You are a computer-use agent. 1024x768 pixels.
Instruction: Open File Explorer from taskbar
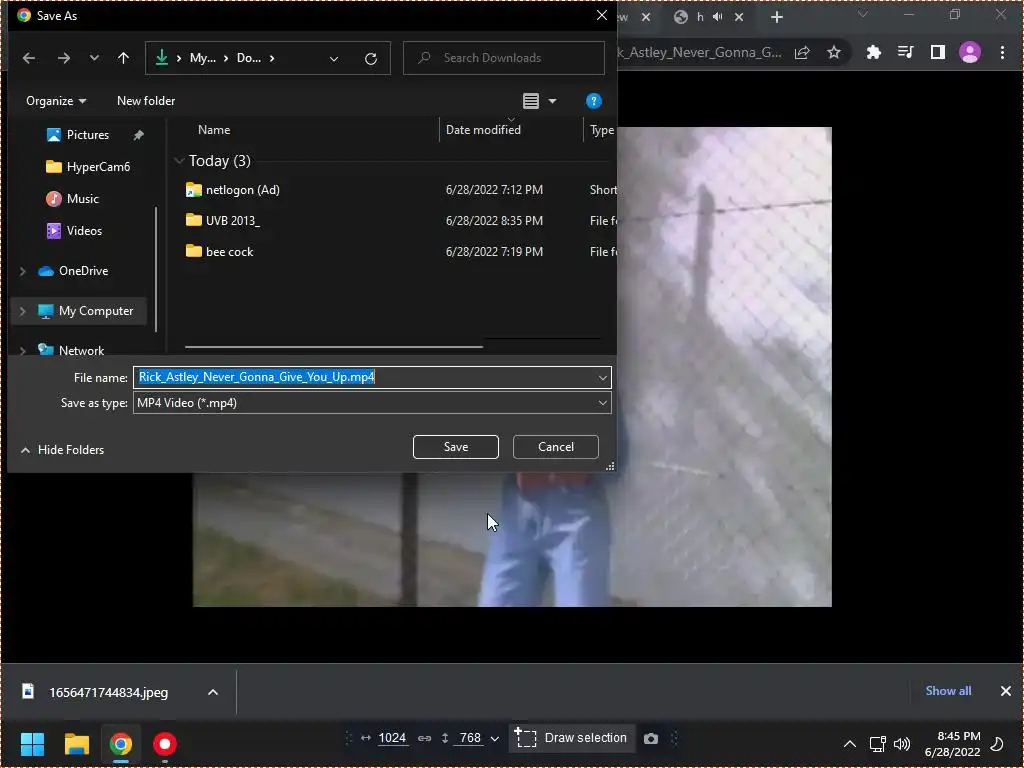(76, 744)
